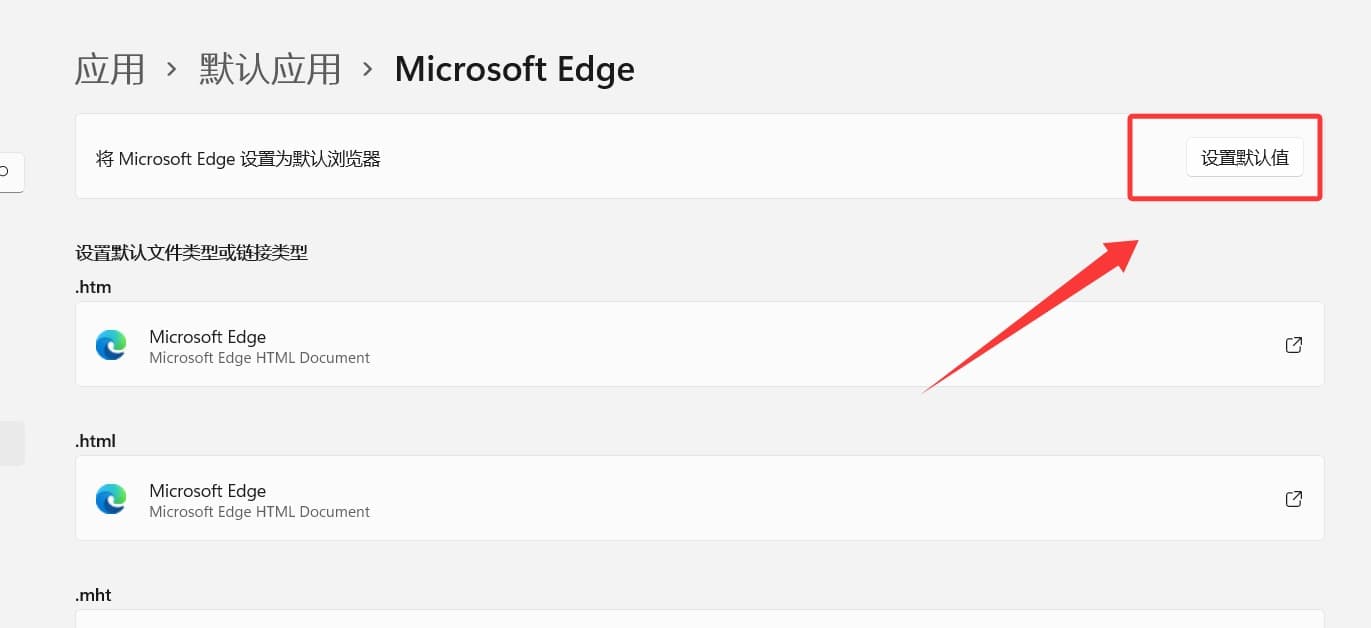The image size is (1371, 628).
Task: Select the Microsoft Edge name under .html
Action: point(207,491)
